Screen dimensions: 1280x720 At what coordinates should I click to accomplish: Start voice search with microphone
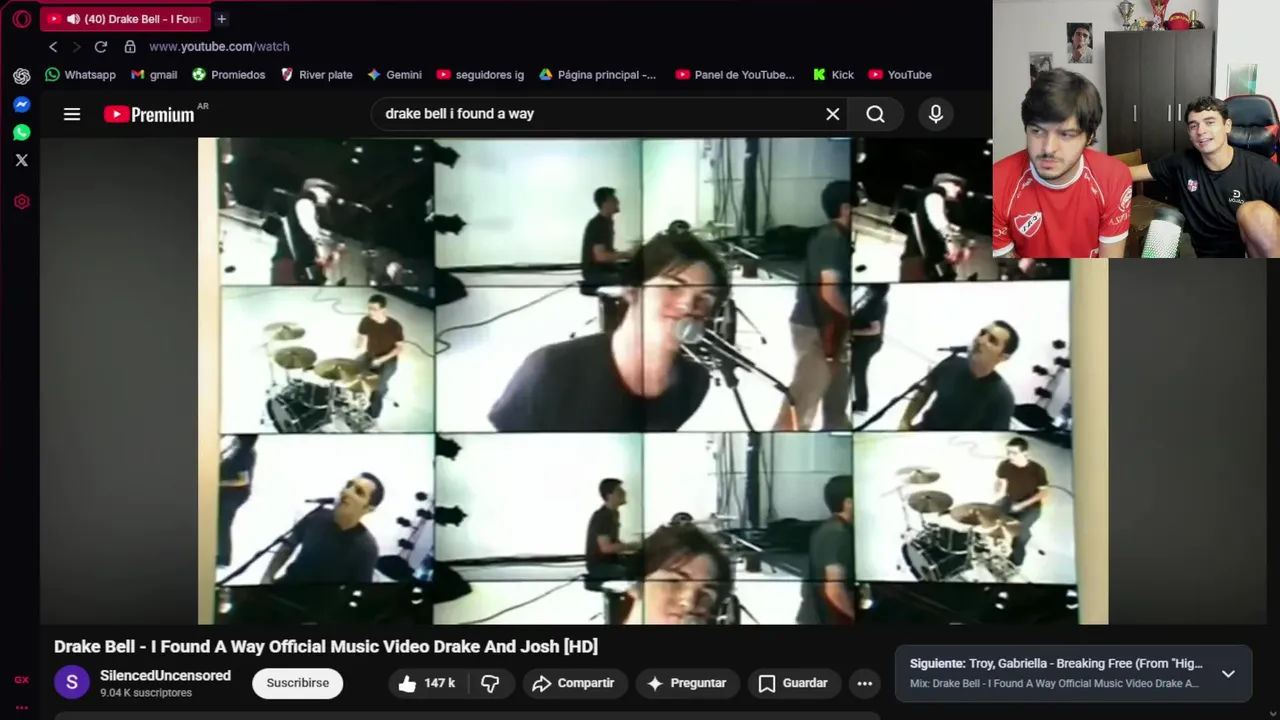tap(936, 114)
